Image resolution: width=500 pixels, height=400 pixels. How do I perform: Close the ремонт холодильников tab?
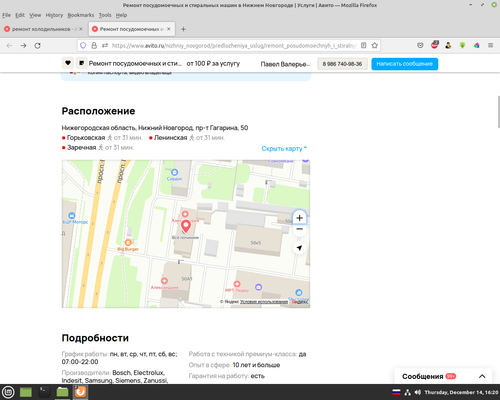[x=81, y=29]
